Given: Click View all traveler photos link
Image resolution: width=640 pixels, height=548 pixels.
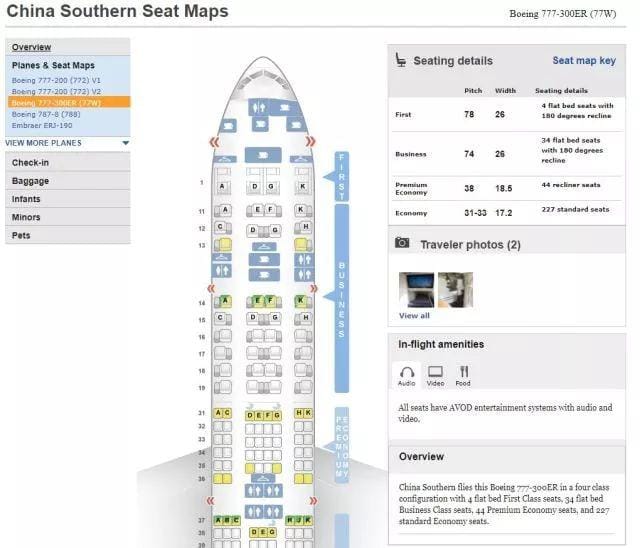Looking at the screenshot, I should [414, 315].
